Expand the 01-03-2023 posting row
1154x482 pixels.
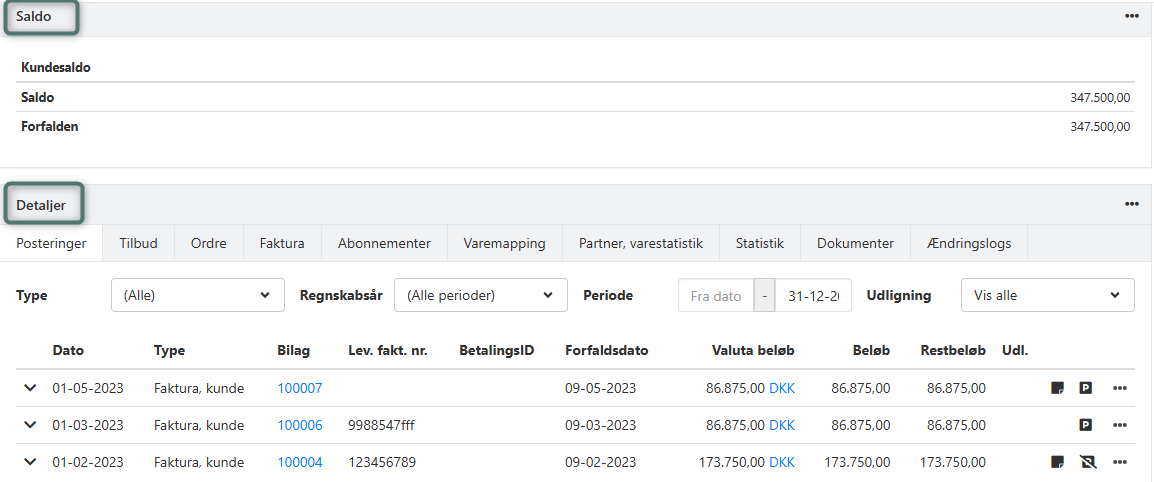click(x=30, y=425)
